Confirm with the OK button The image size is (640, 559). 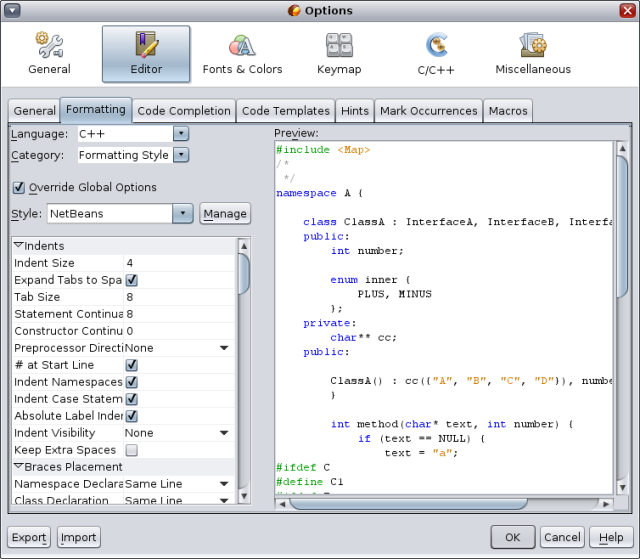pos(513,537)
